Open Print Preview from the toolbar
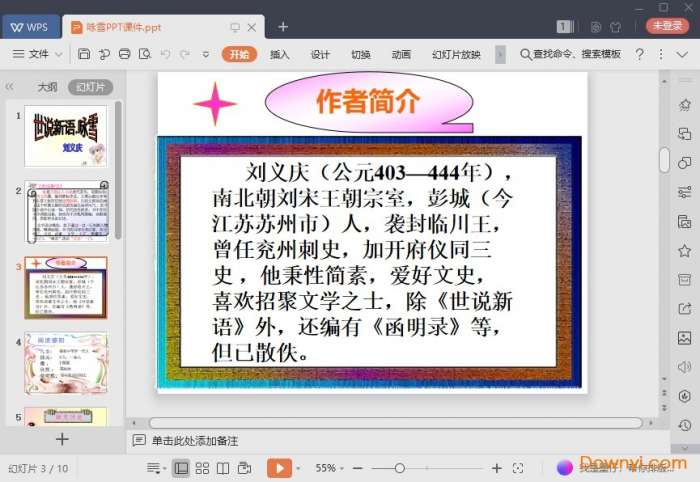 click(x=145, y=54)
